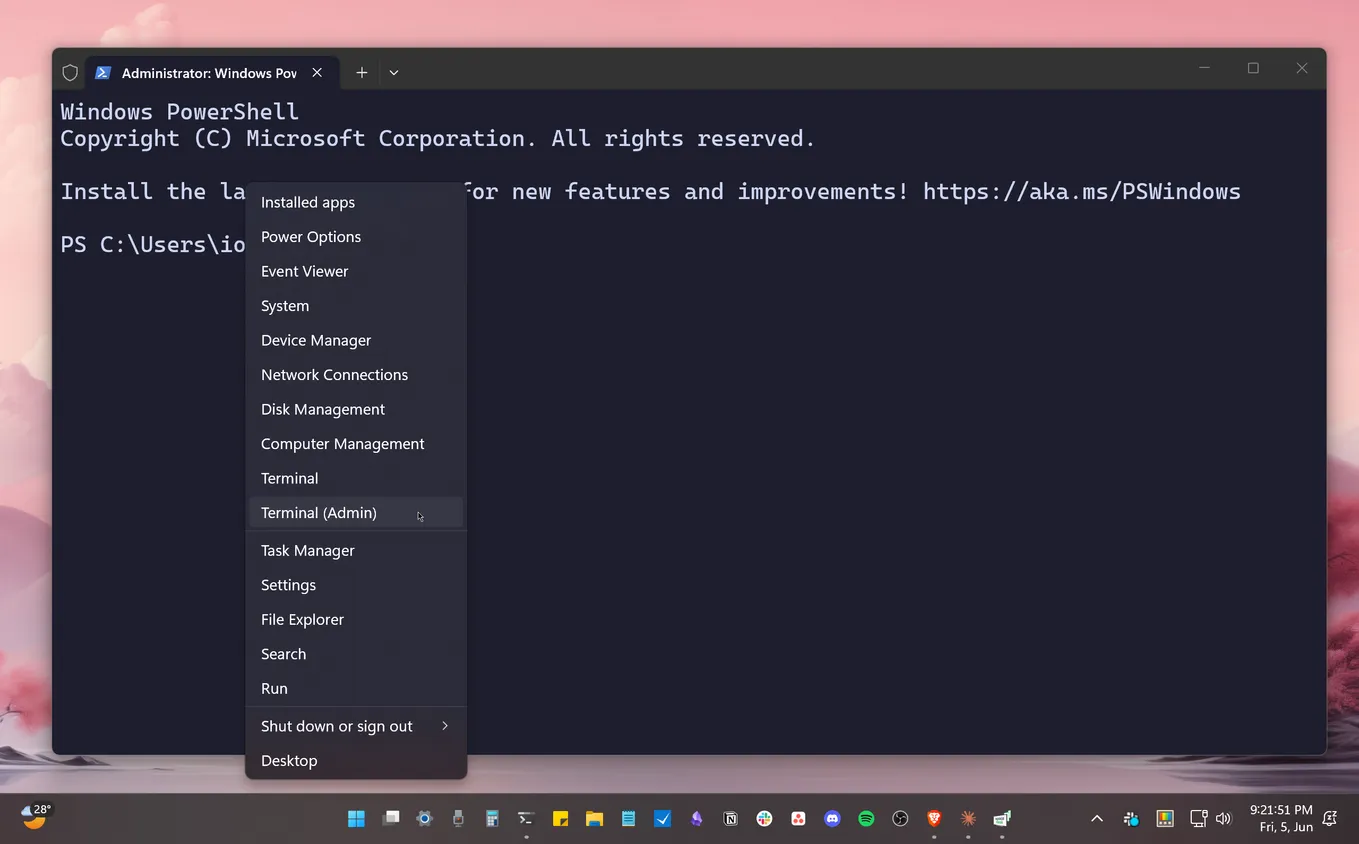Click the colorful PowerToys tray icon
The width and height of the screenshot is (1359, 844).
pos(1164,819)
